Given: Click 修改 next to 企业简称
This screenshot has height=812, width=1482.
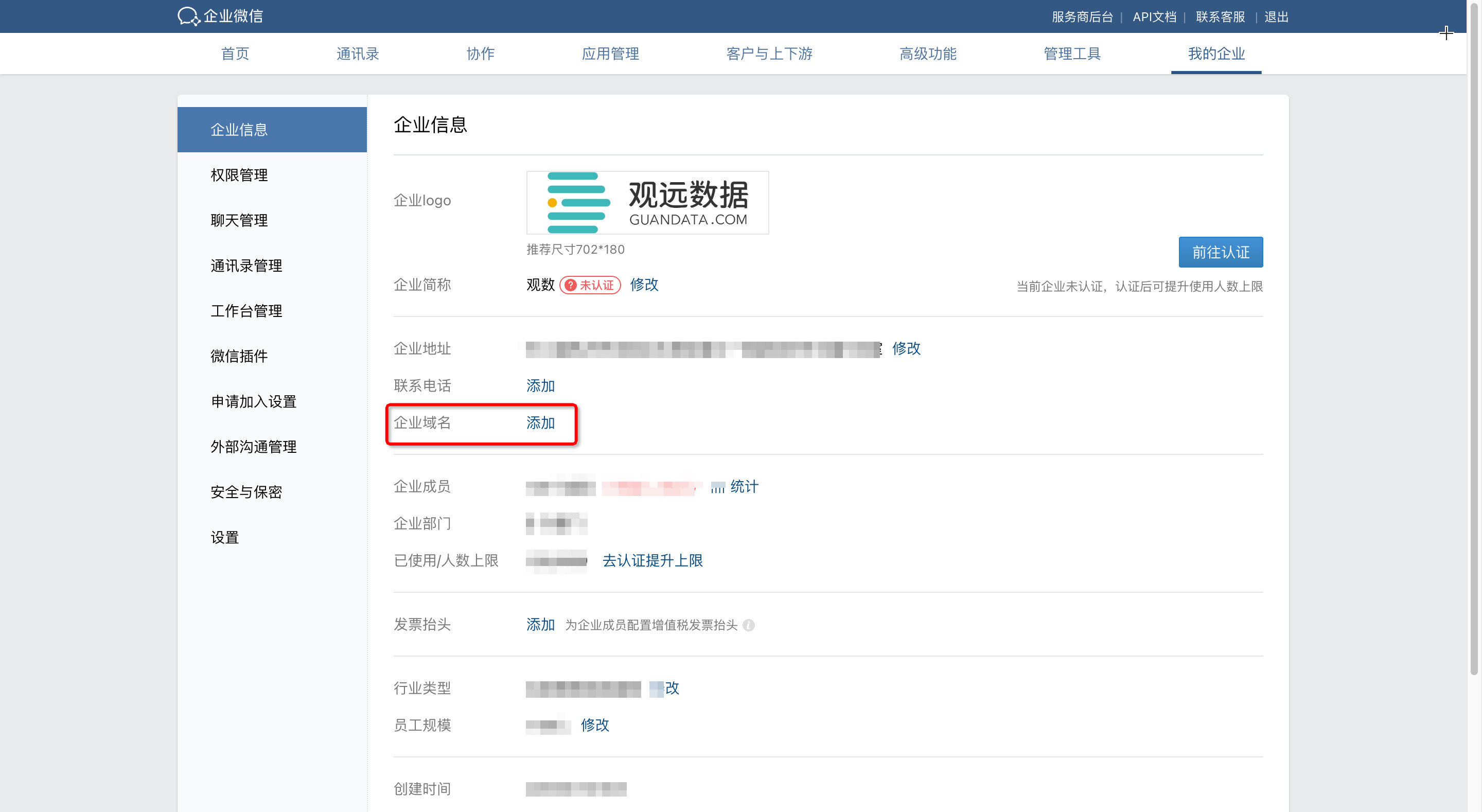Looking at the screenshot, I should pos(644,284).
